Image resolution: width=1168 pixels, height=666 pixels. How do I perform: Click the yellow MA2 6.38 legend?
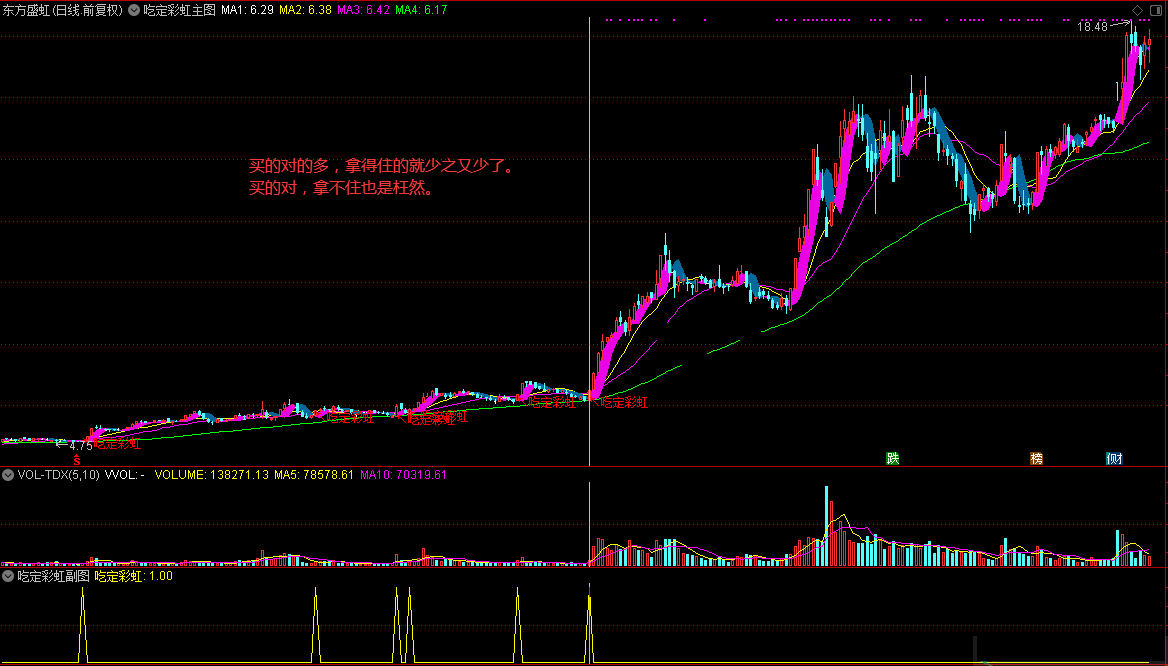click(x=305, y=10)
